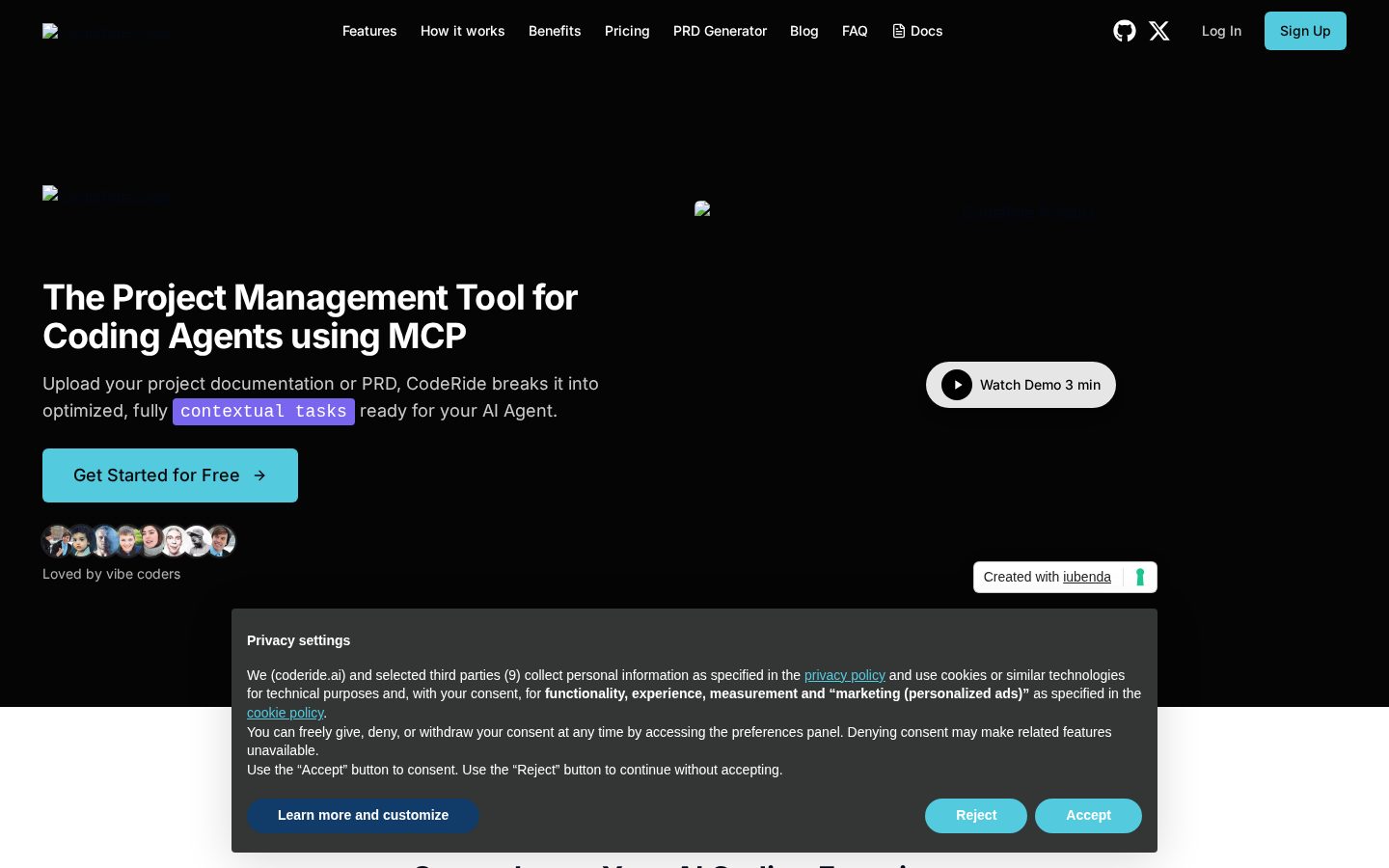Click the Project Management Tool headline

point(310,316)
